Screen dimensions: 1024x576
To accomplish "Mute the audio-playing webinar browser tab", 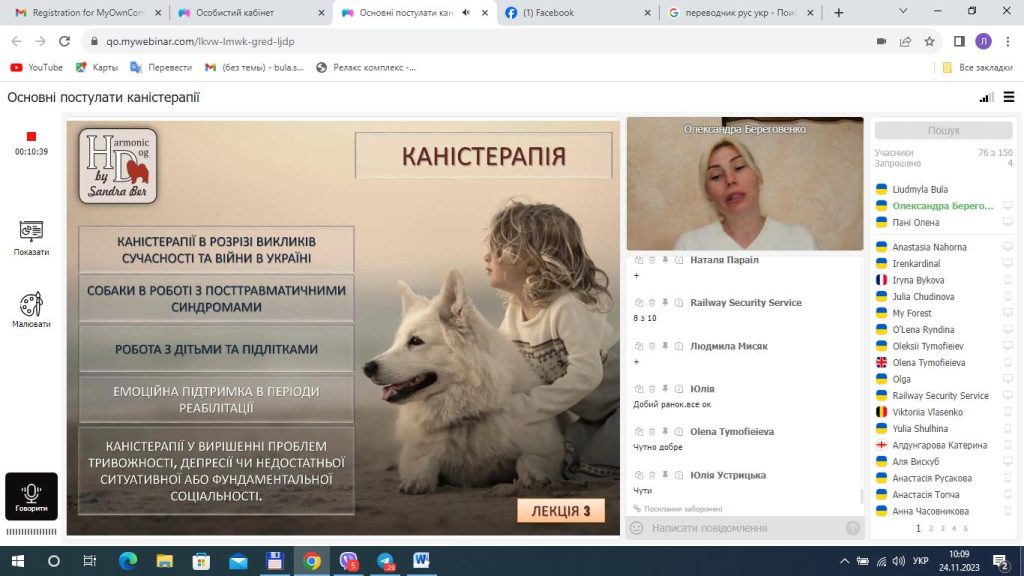I will [467, 13].
